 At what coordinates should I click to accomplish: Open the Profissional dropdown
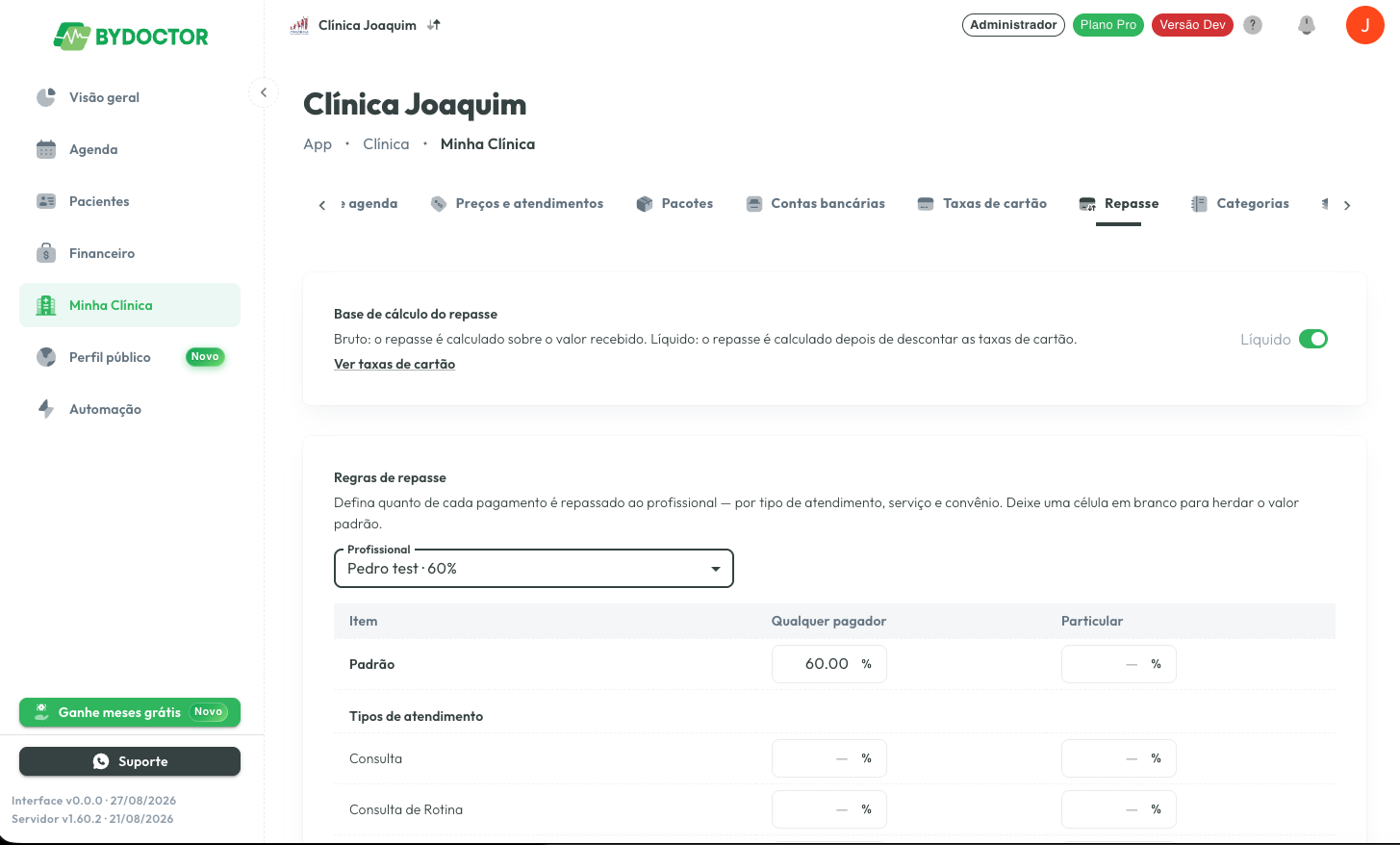(x=534, y=568)
